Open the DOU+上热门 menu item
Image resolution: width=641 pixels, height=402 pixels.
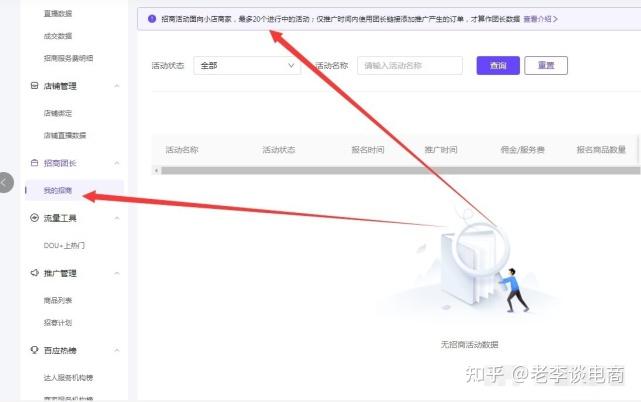click(64, 245)
